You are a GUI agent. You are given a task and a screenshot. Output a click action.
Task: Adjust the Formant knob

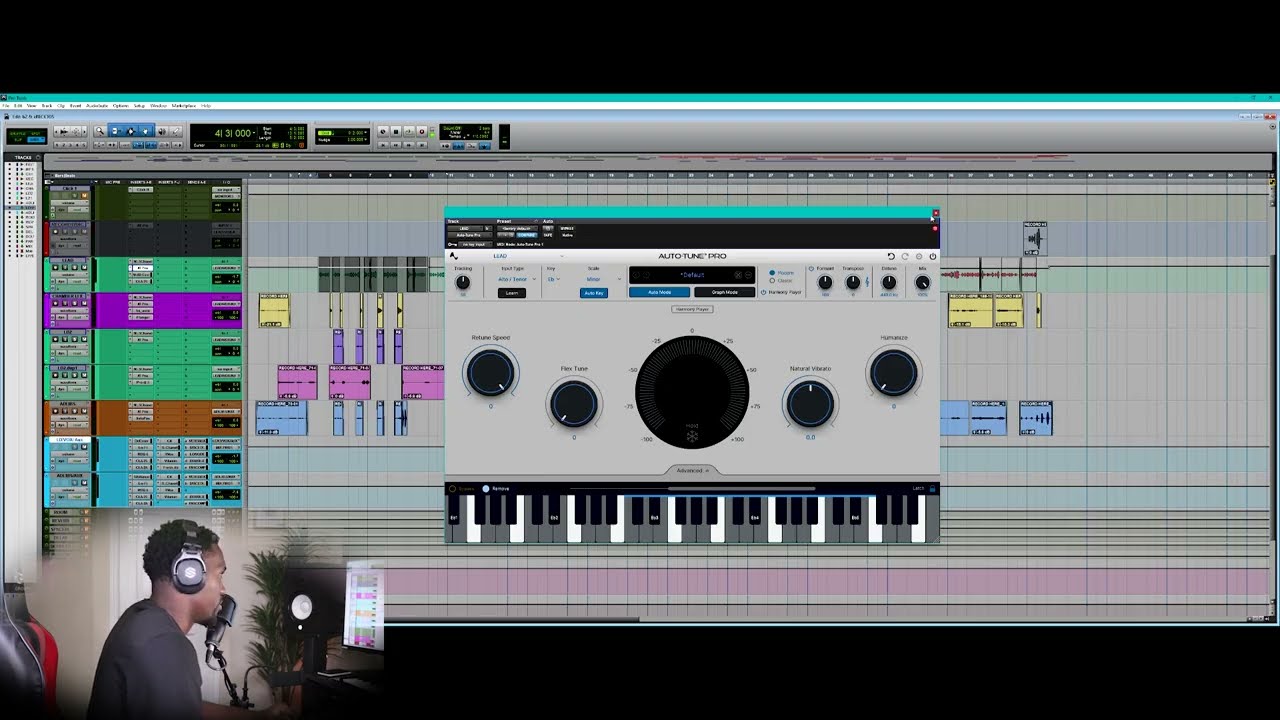coord(825,282)
